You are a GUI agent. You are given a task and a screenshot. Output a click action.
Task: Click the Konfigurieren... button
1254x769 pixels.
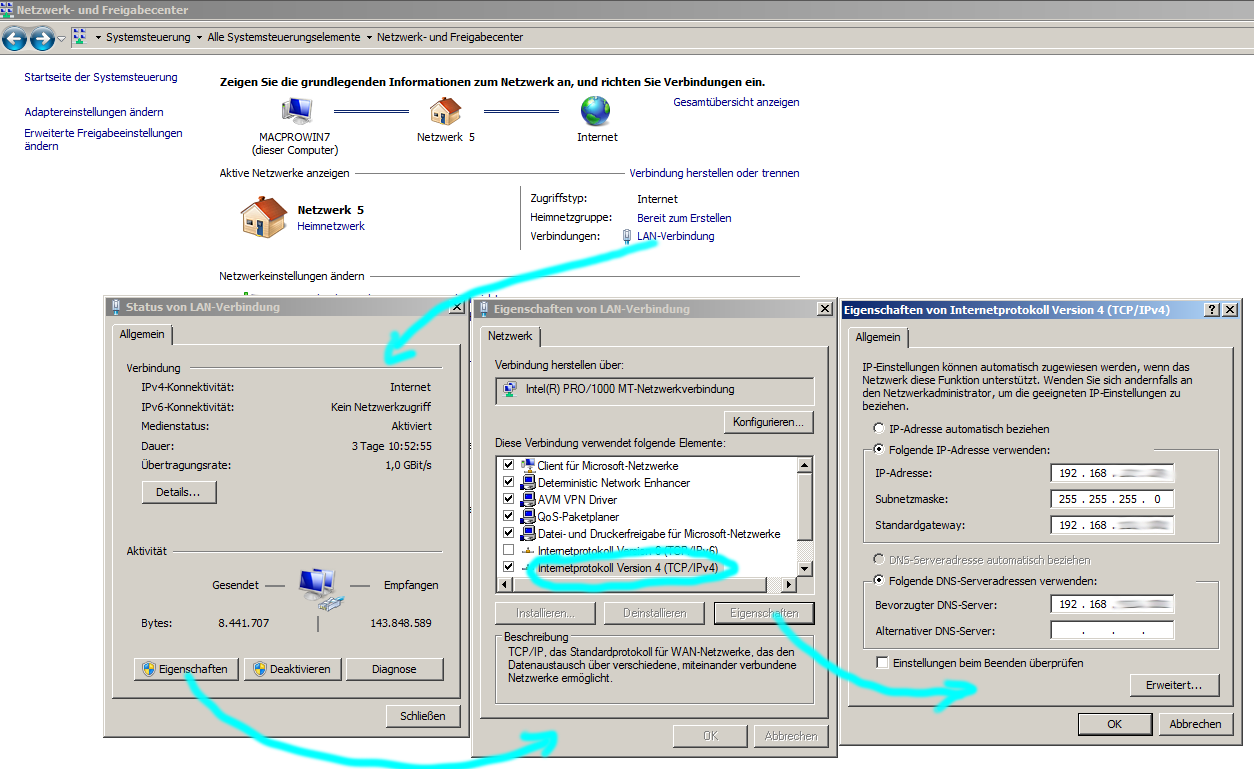[768, 422]
